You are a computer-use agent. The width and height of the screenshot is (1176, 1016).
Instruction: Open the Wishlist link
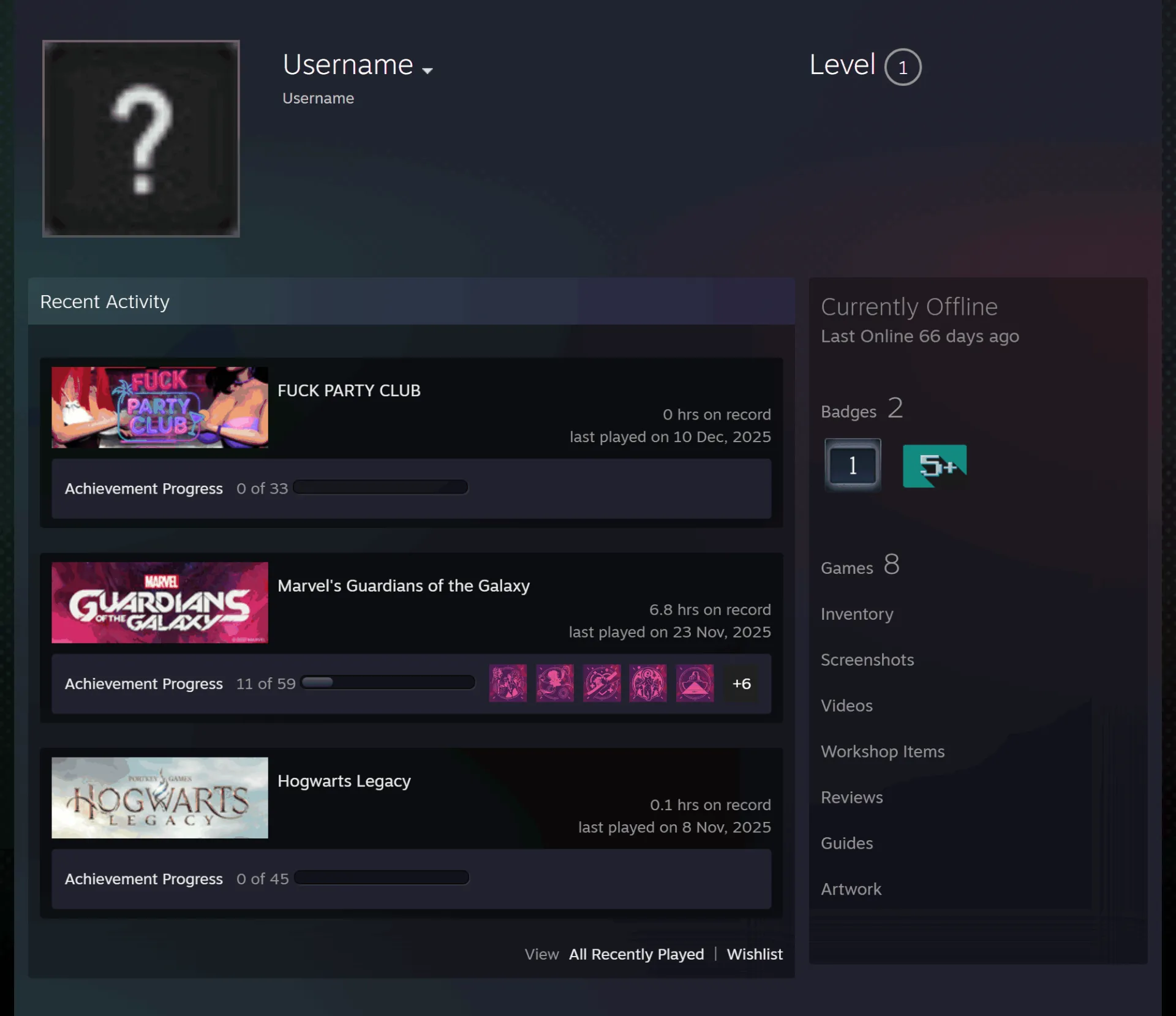755,954
